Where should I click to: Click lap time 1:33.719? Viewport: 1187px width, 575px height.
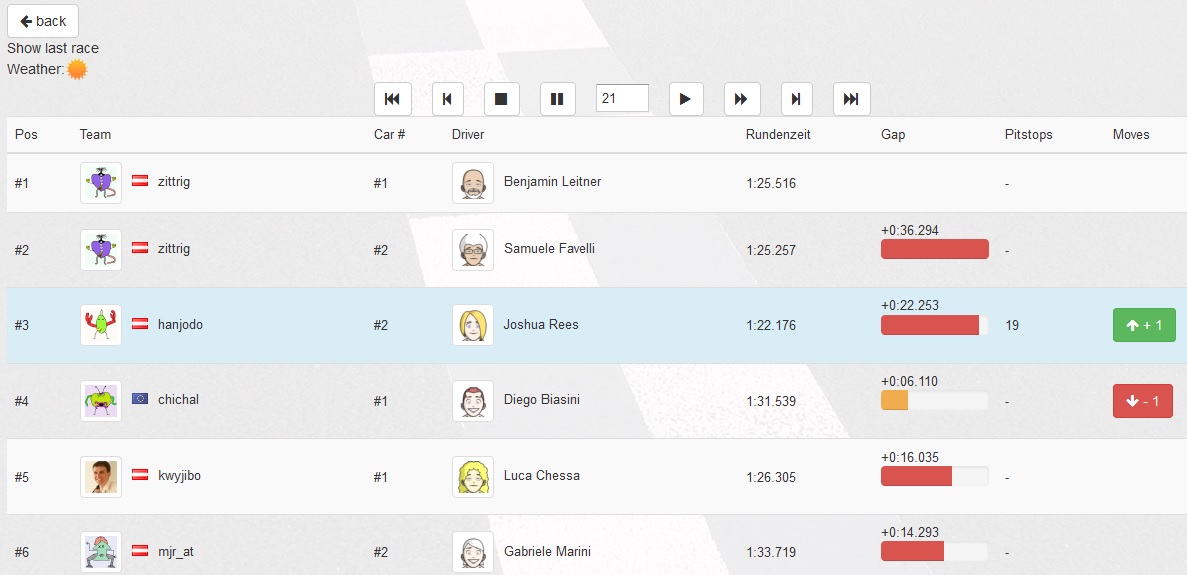click(x=771, y=552)
